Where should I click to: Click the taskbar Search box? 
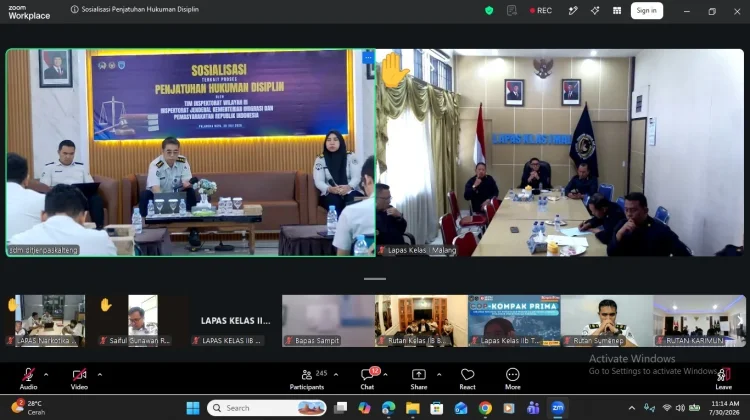click(267, 408)
